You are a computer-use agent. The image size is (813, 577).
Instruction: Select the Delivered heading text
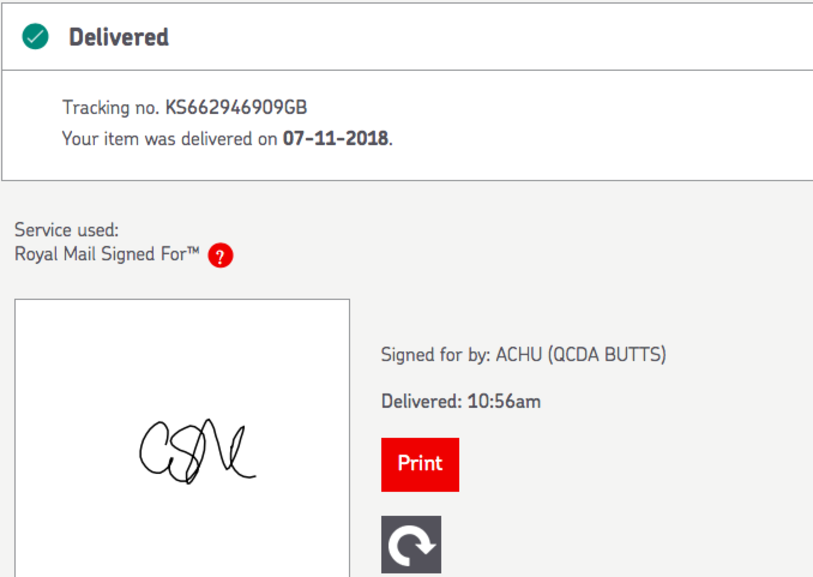pyautogui.click(x=118, y=38)
